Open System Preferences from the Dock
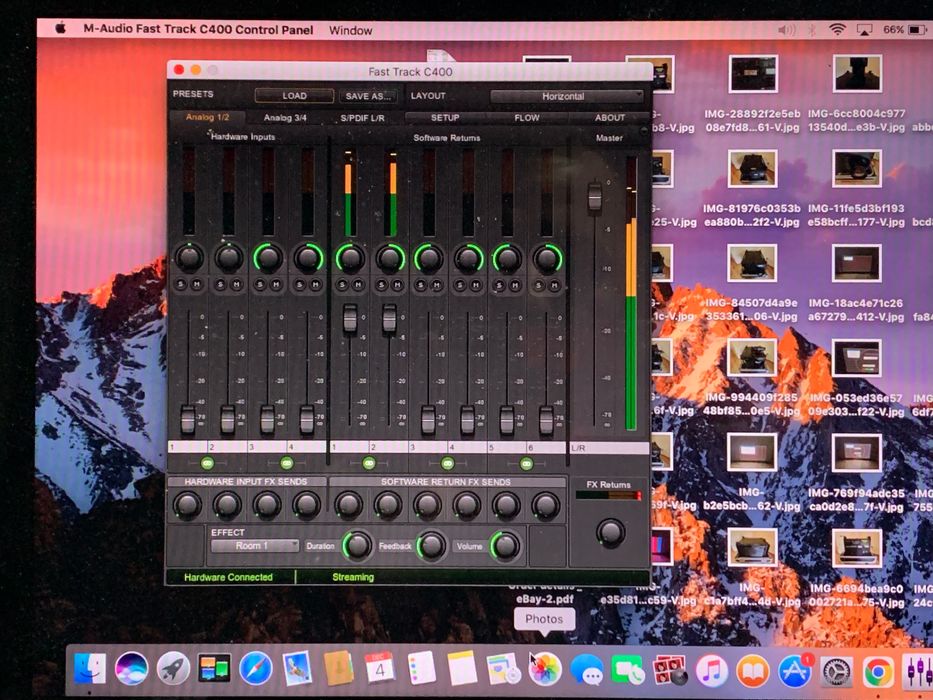 [x=837, y=671]
